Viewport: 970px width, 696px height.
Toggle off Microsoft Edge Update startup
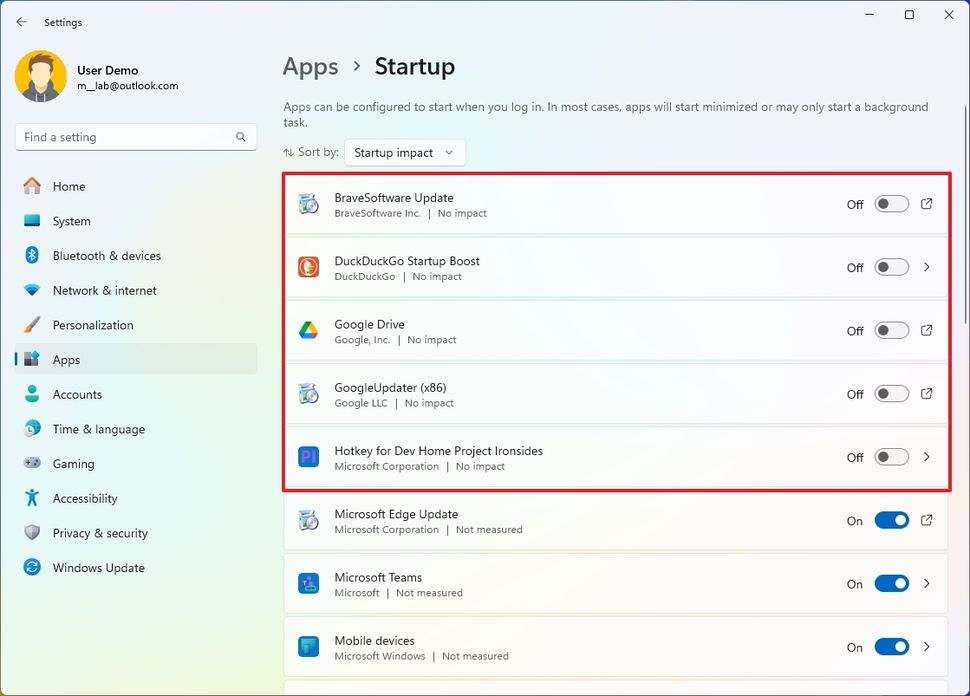pos(889,520)
